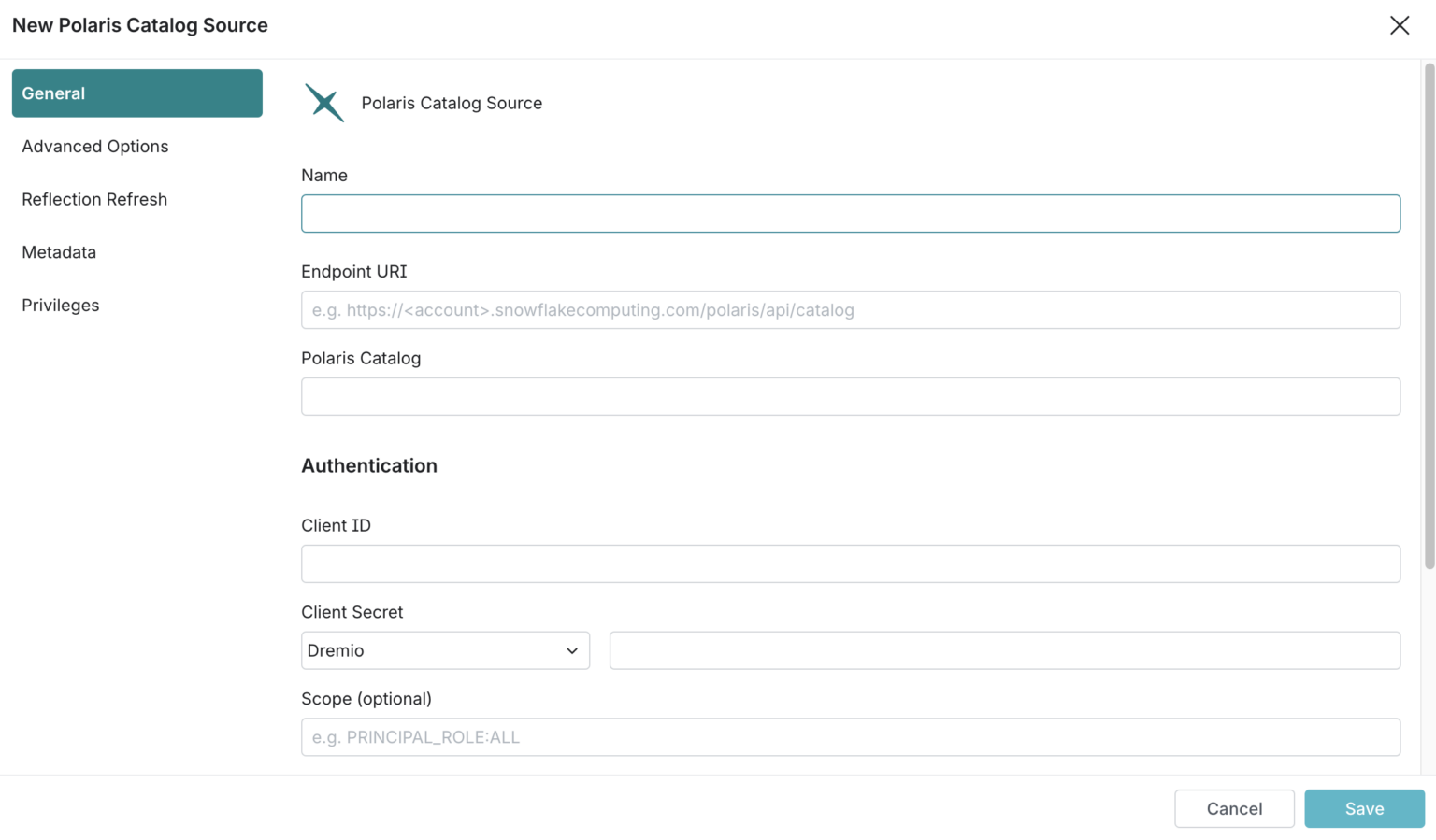
Task: Click the Cancel button
Action: pos(1233,808)
